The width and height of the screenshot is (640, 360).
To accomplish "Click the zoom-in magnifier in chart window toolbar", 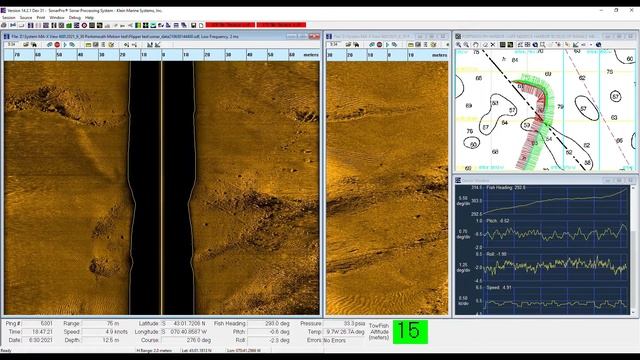I will tap(458, 44).
